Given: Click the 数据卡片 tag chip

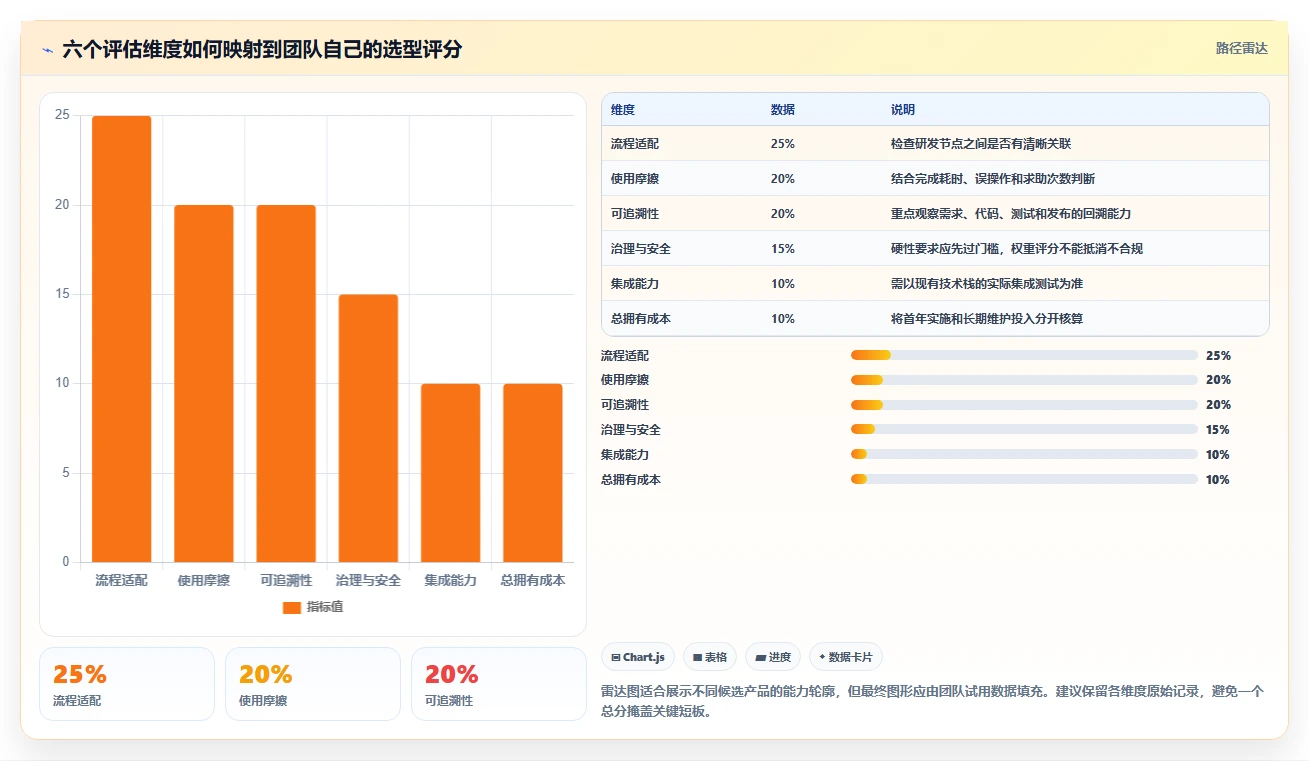Looking at the screenshot, I should (x=846, y=657).
